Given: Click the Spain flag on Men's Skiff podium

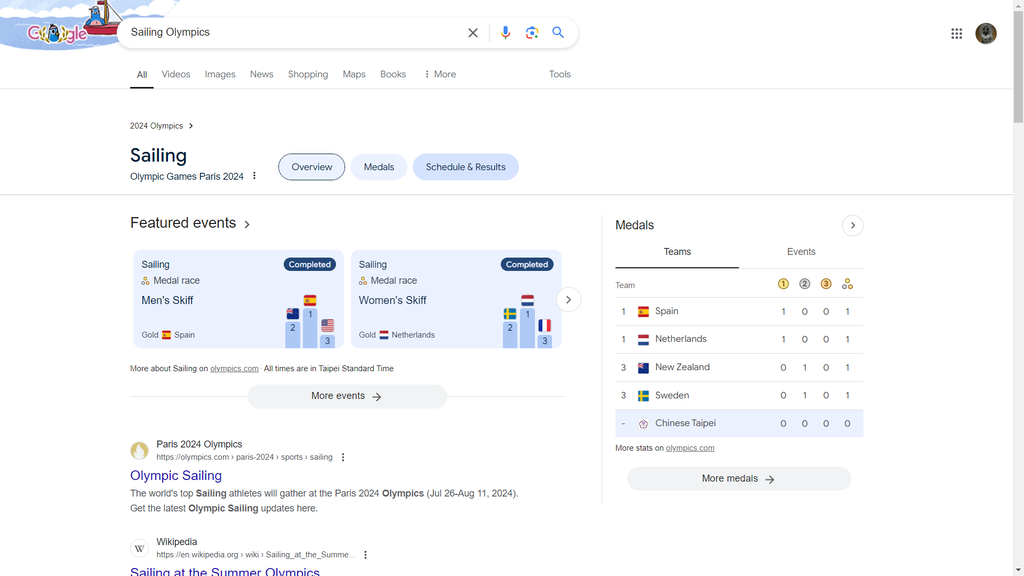Looking at the screenshot, I should click(x=310, y=300).
